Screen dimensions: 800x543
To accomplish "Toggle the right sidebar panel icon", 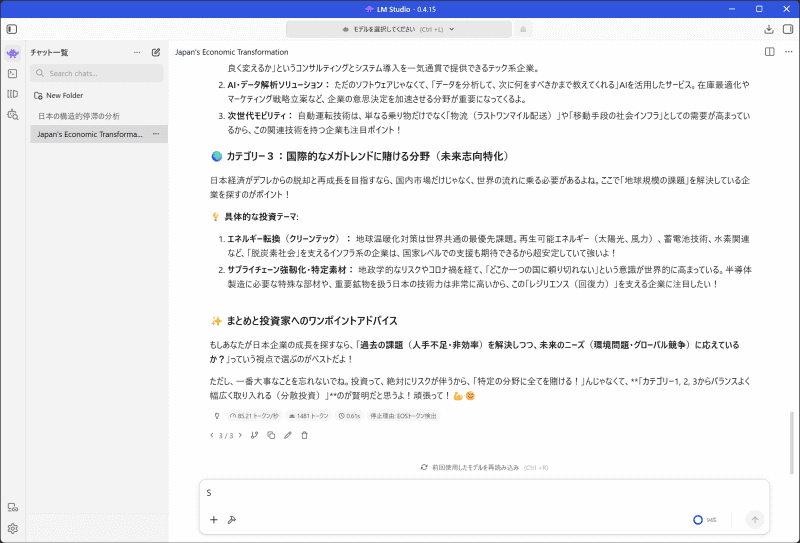I will pyautogui.click(x=788, y=29).
